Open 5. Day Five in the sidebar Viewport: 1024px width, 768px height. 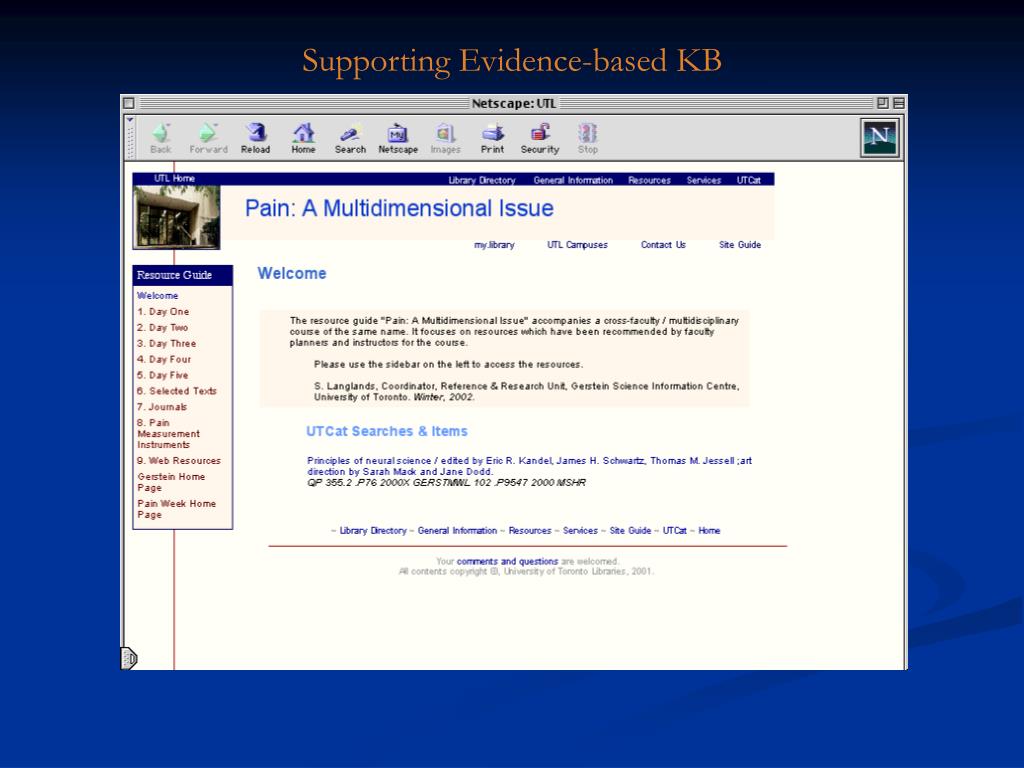pyautogui.click(x=162, y=376)
